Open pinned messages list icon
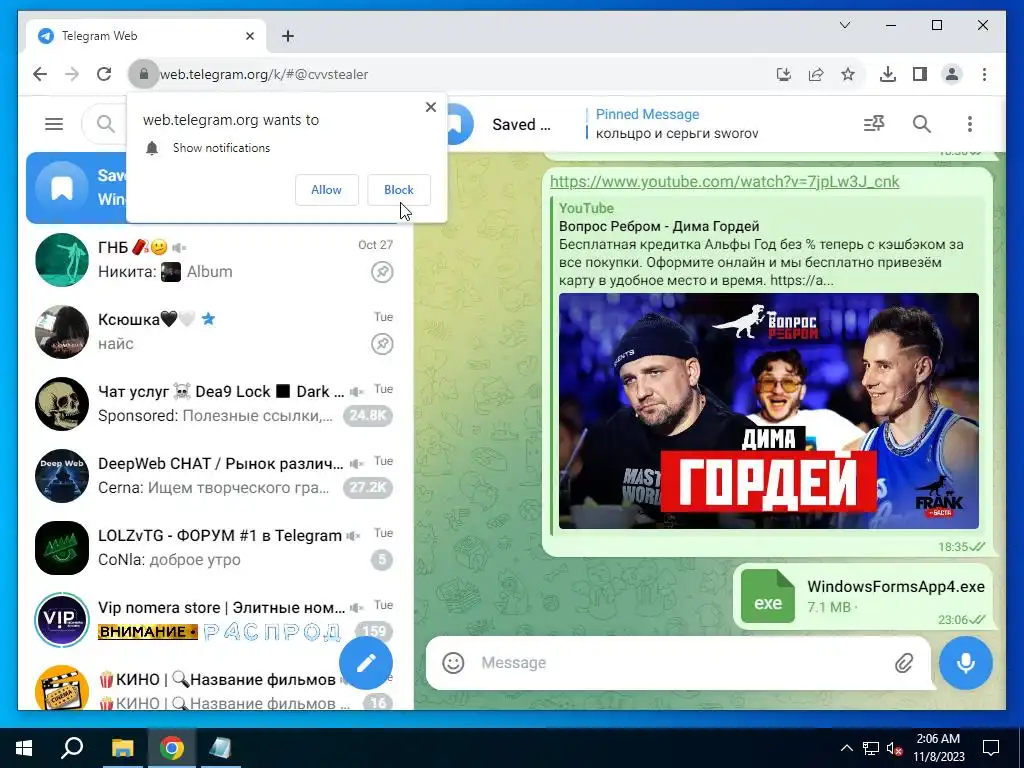Image resolution: width=1024 pixels, height=768 pixels. pyautogui.click(x=874, y=123)
